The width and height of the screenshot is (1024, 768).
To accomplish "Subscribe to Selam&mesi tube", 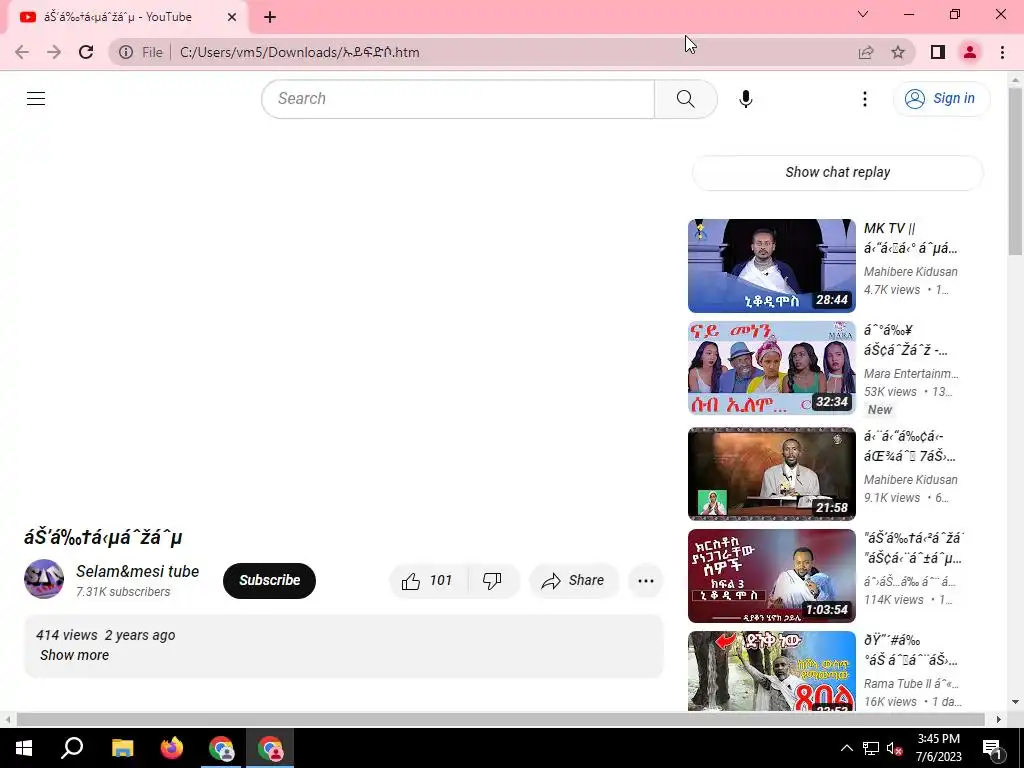I will (269, 581).
